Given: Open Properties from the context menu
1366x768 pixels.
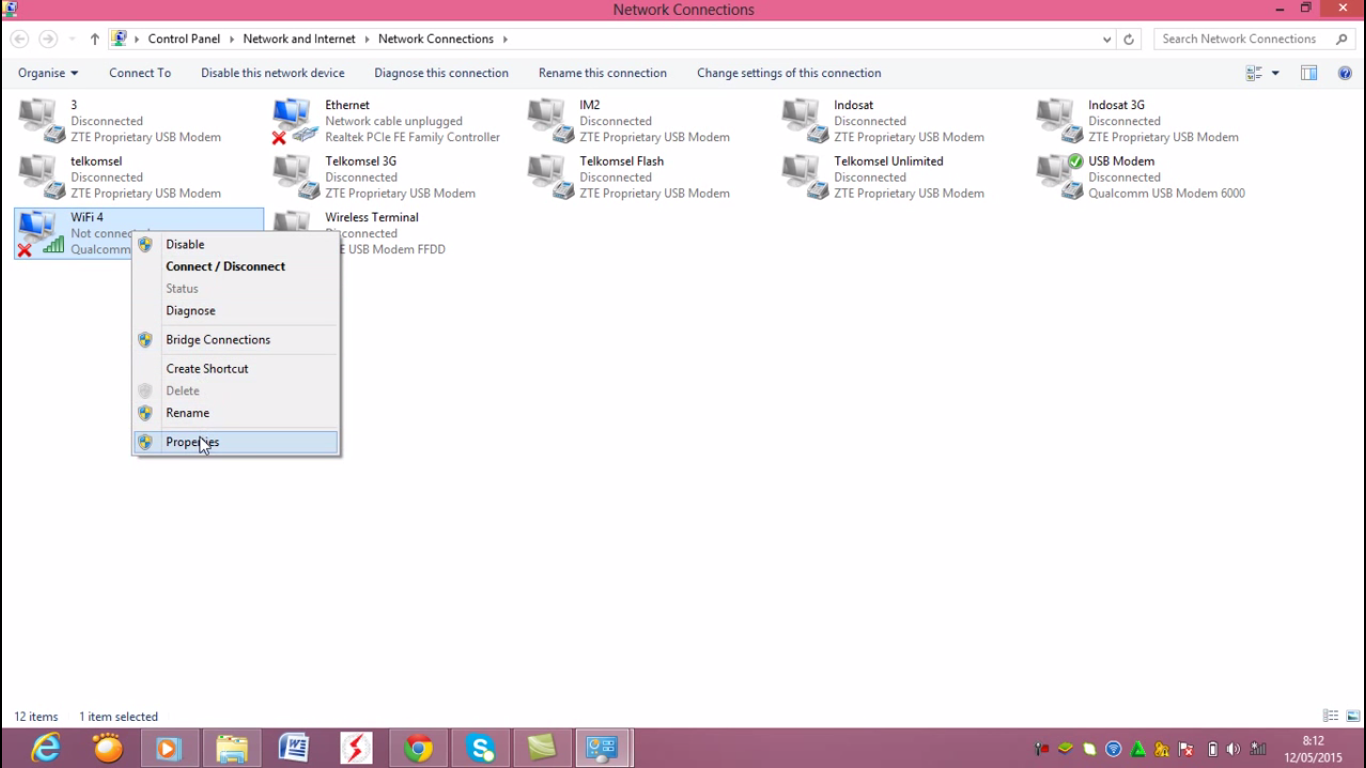Looking at the screenshot, I should pos(236,441).
